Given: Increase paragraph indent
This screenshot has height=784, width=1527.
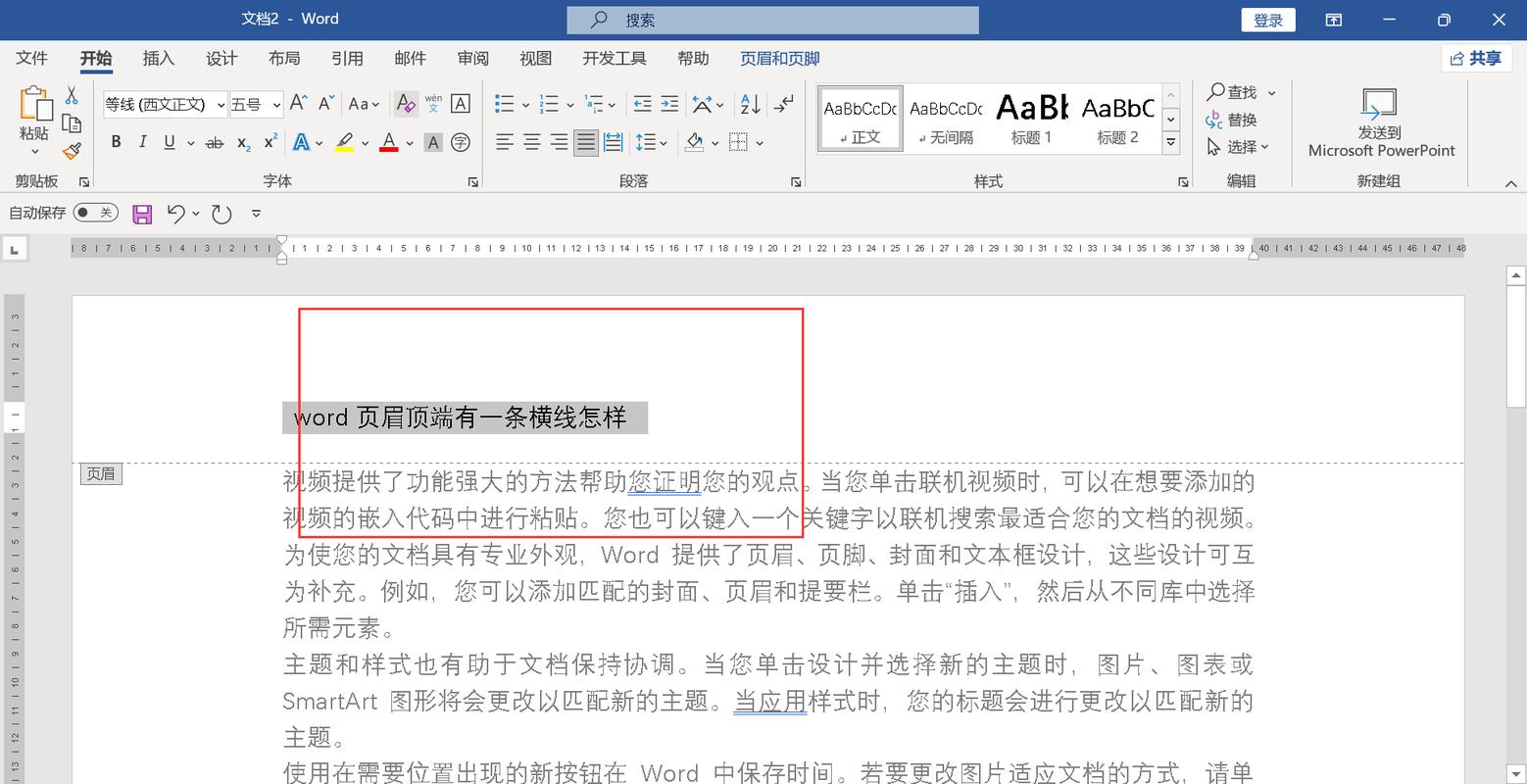Looking at the screenshot, I should point(669,103).
